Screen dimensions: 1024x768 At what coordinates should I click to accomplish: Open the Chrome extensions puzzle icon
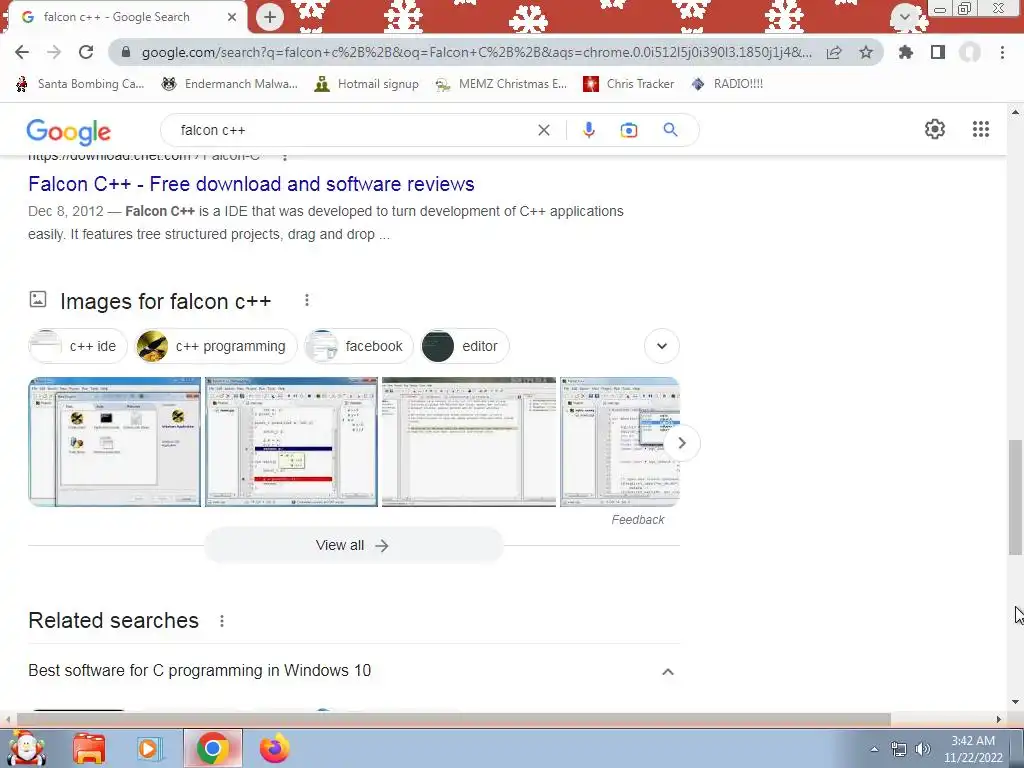906,52
